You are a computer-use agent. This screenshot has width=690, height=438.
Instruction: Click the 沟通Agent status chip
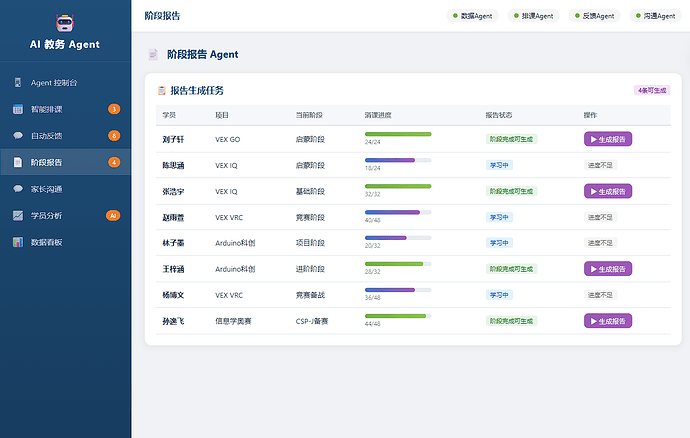(x=655, y=16)
